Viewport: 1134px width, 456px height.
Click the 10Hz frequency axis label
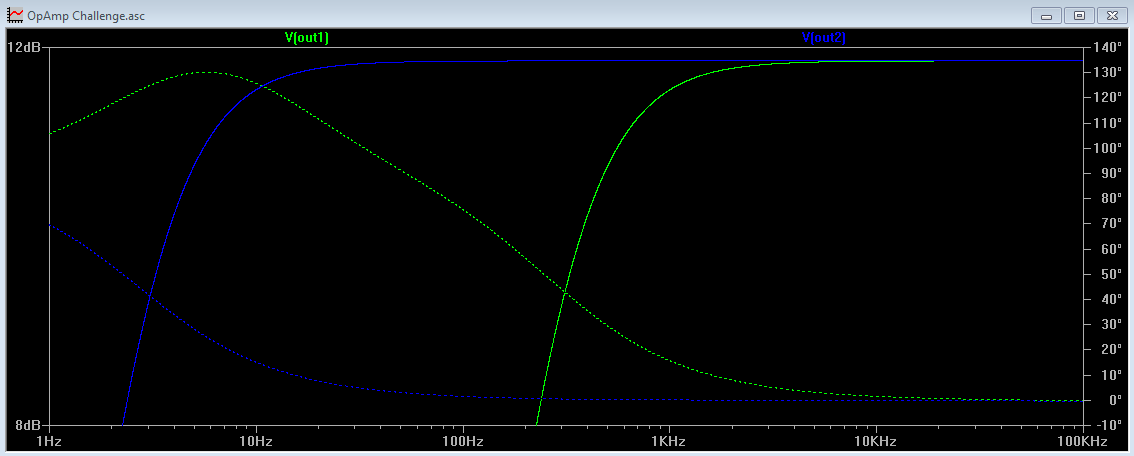(x=255, y=440)
